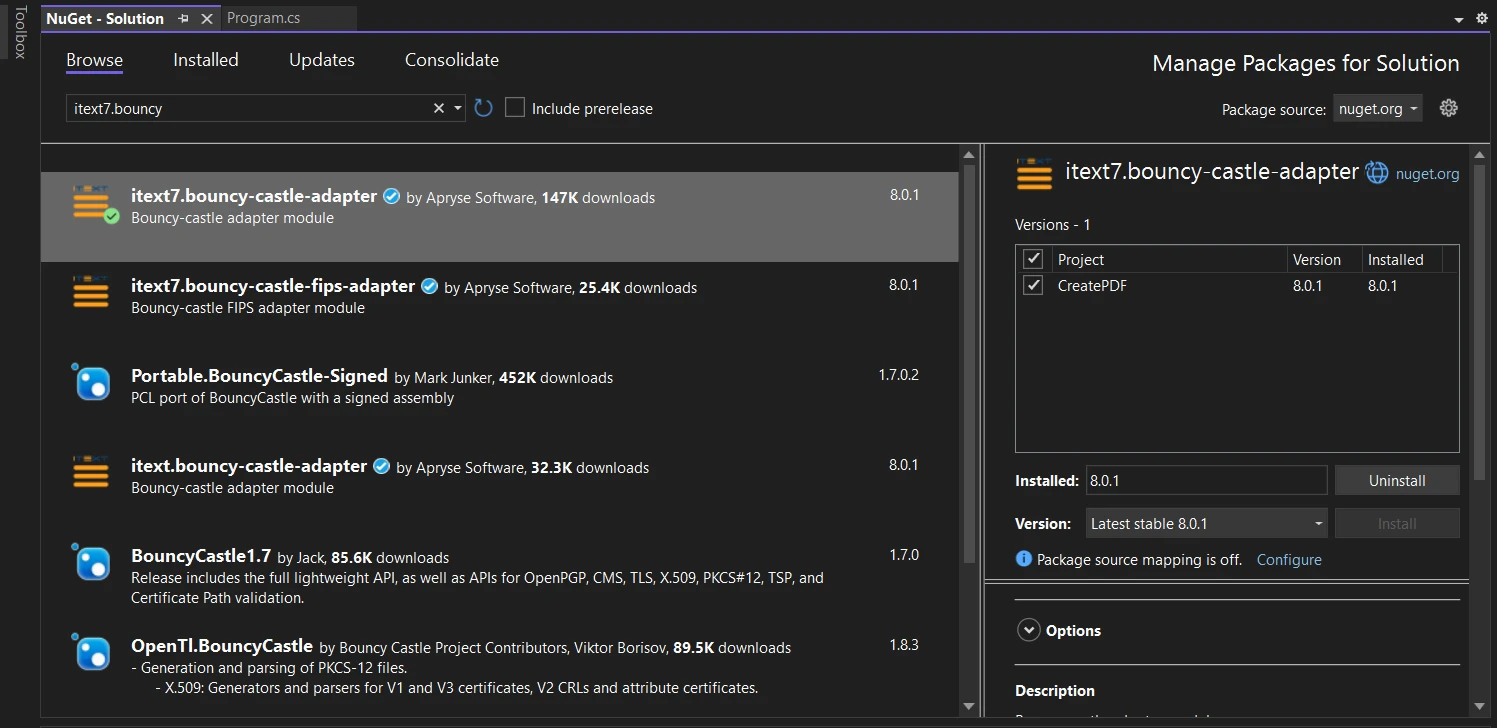Switch to the Updates tab
Viewport: 1497px width, 728px height.
[x=322, y=60]
